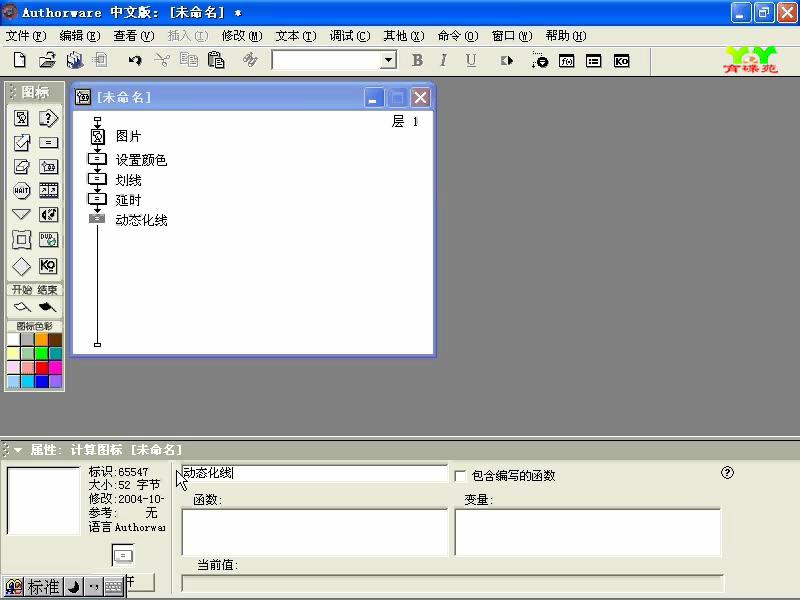This screenshot has height=600, width=800.
Task: Choose the magenta icon color swatch
Action: (55, 367)
